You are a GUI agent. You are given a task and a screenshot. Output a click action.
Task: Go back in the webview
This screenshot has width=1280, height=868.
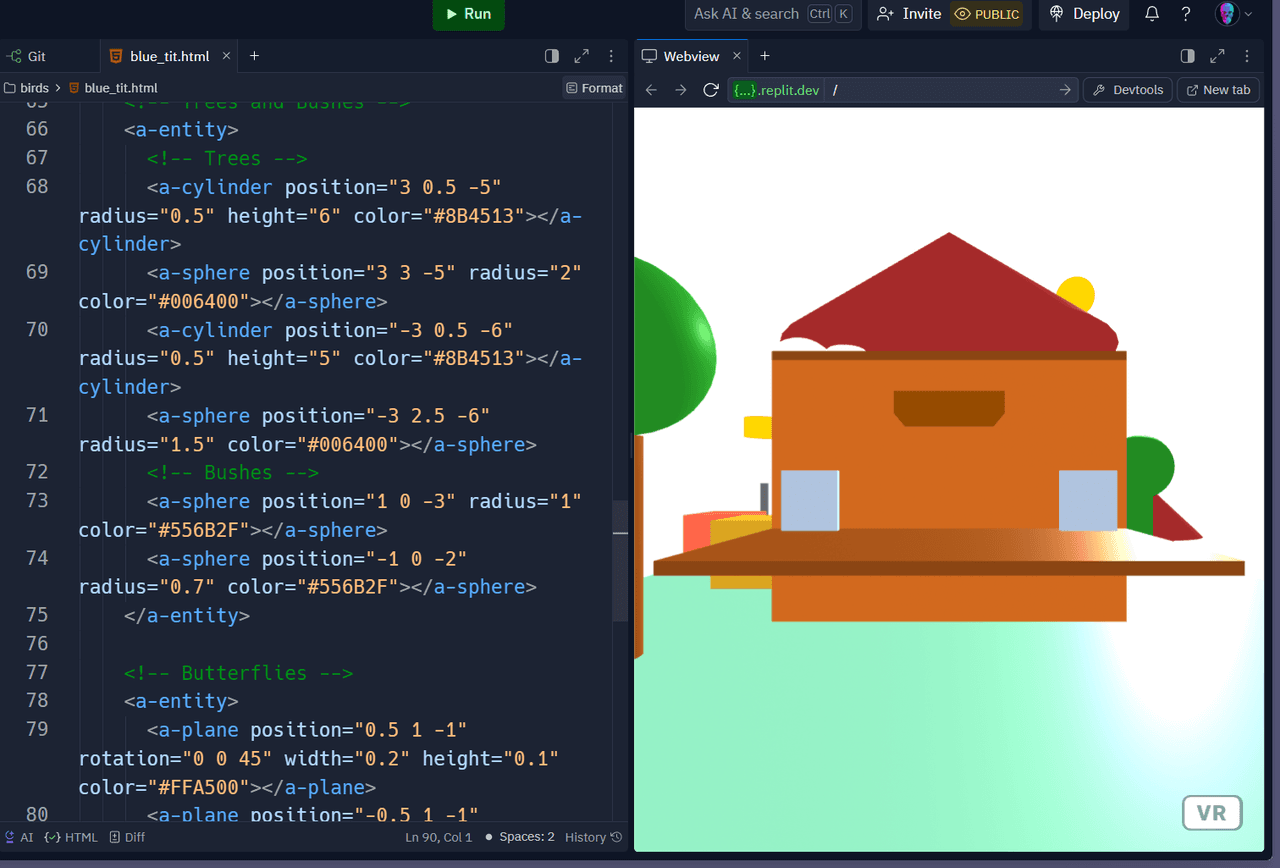click(x=651, y=90)
